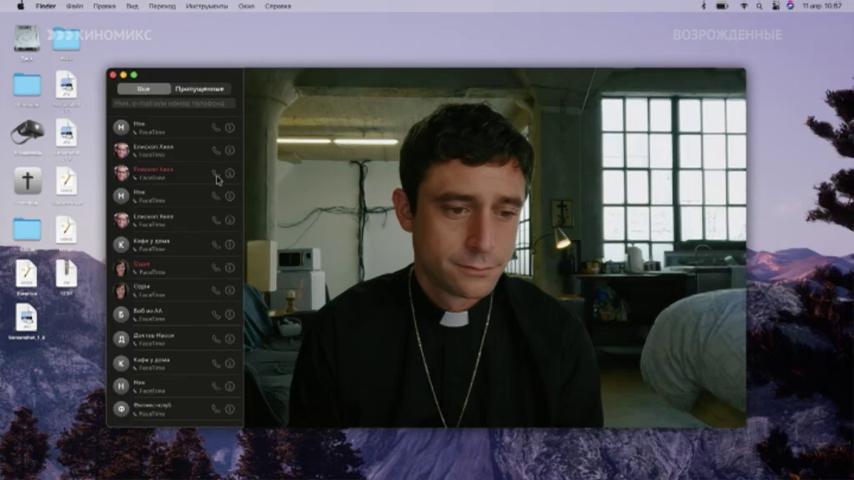The image size is (854, 480).
Task: Switch to the Пропущенные calls tab
Action: (x=200, y=89)
